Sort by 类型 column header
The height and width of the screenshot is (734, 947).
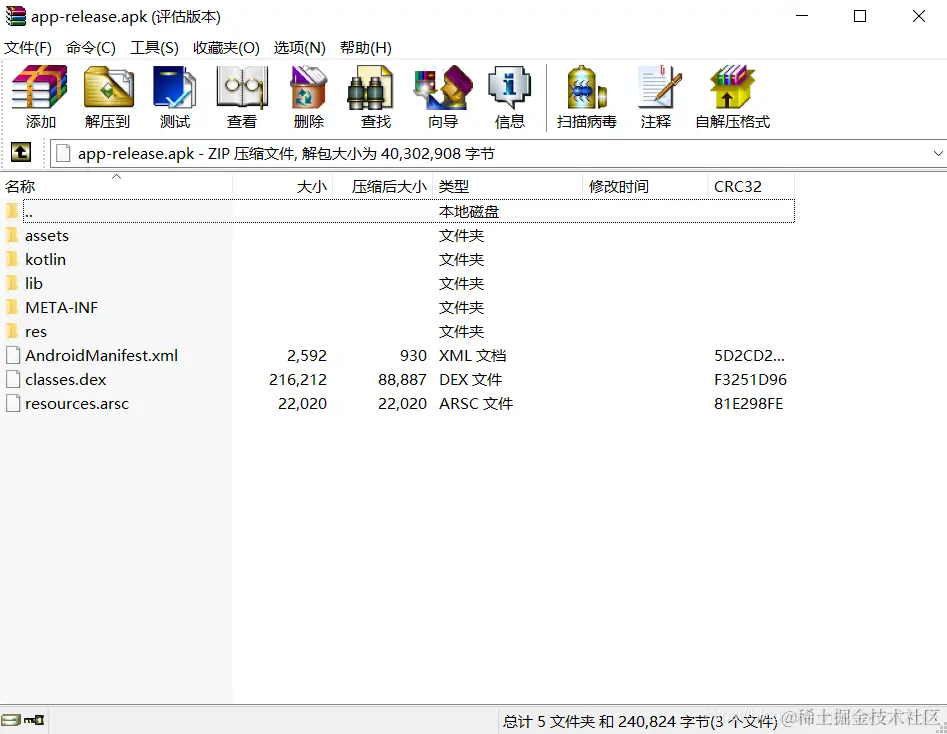(x=507, y=186)
